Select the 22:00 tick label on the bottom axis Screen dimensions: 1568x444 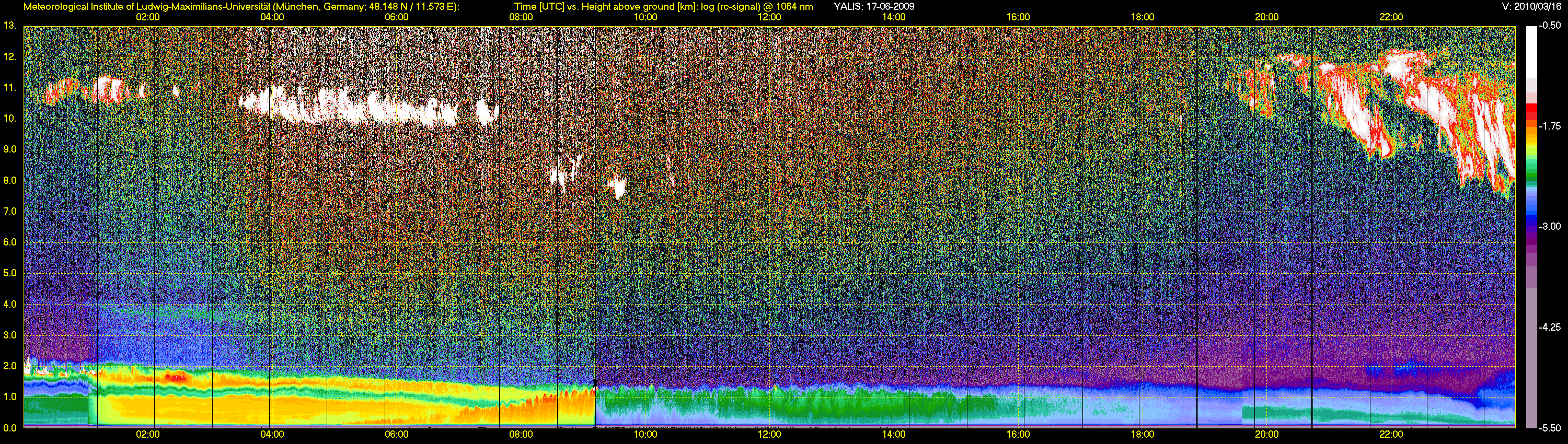pyautogui.click(x=1391, y=435)
